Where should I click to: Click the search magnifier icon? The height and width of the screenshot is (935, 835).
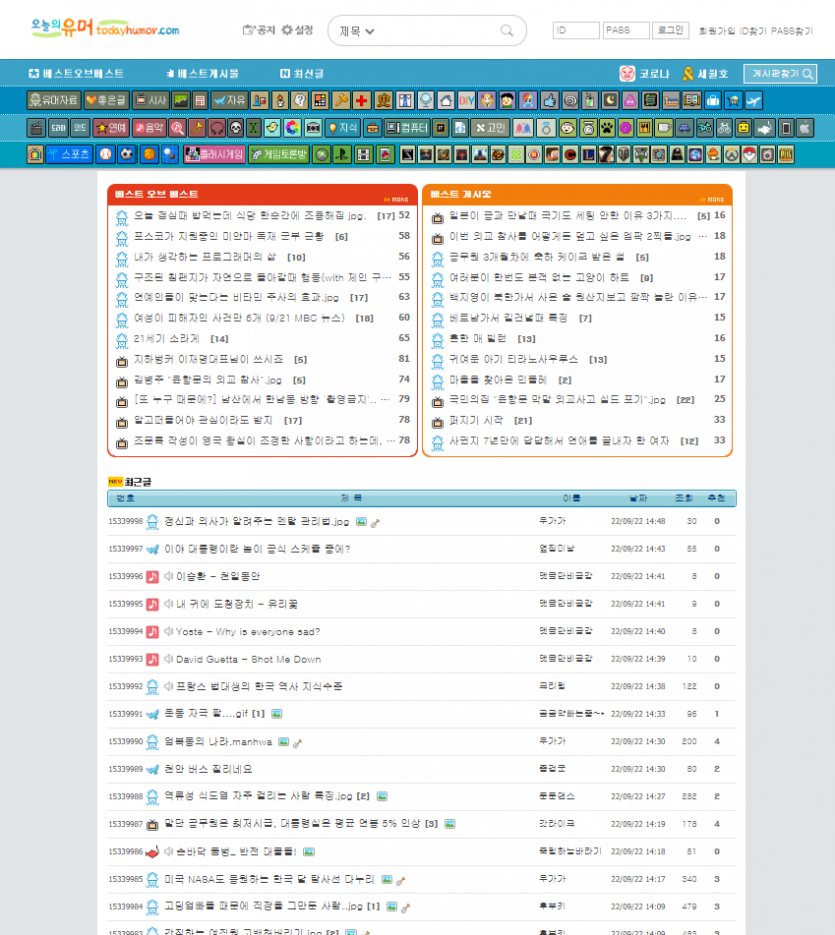point(506,31)
